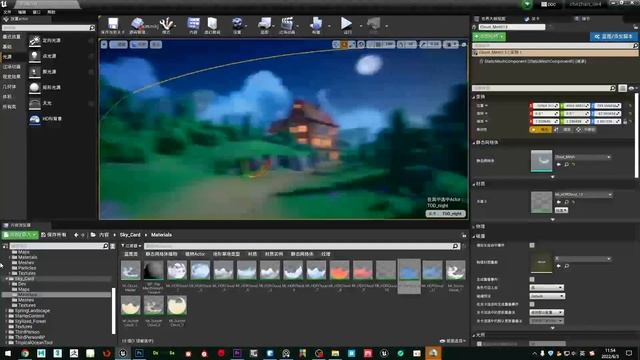The image size is (640, 360).
Task: Open the viewport options dropdown arrow
Action: pos(104,44)
